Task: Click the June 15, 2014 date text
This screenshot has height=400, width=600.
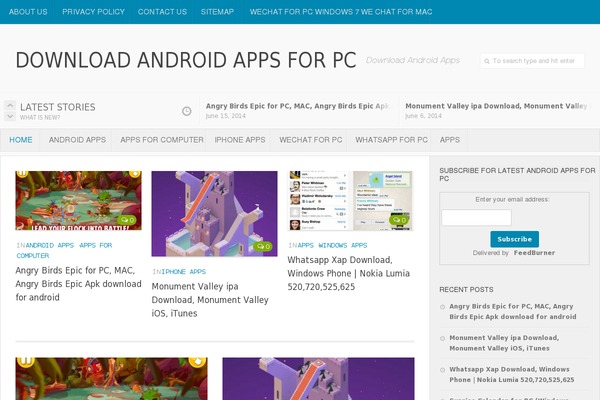Action: [225, 116]
